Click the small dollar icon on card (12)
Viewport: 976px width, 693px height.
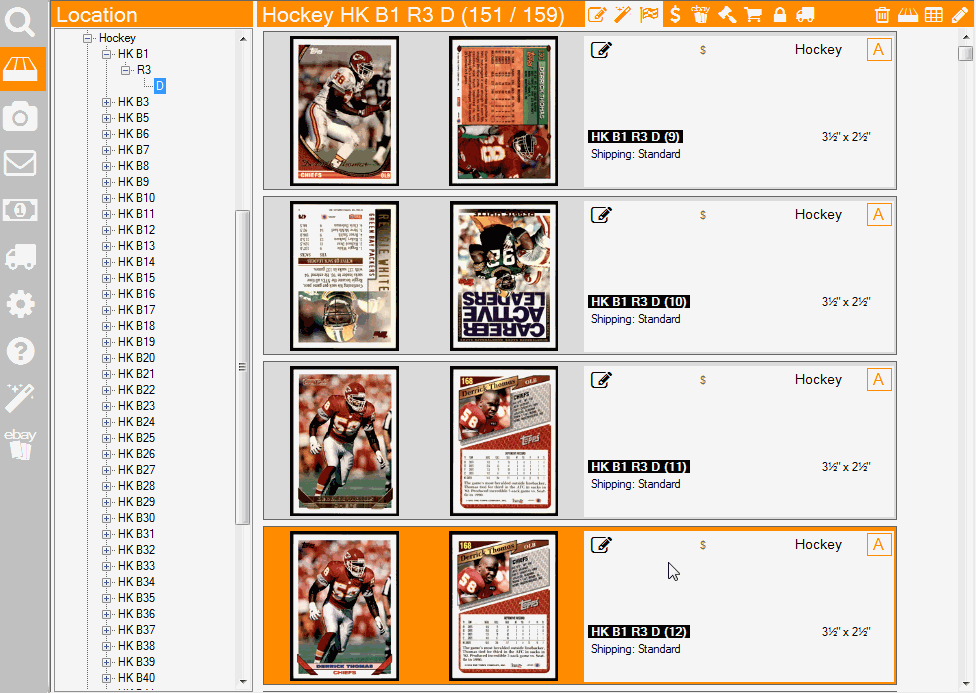point(703,545)
